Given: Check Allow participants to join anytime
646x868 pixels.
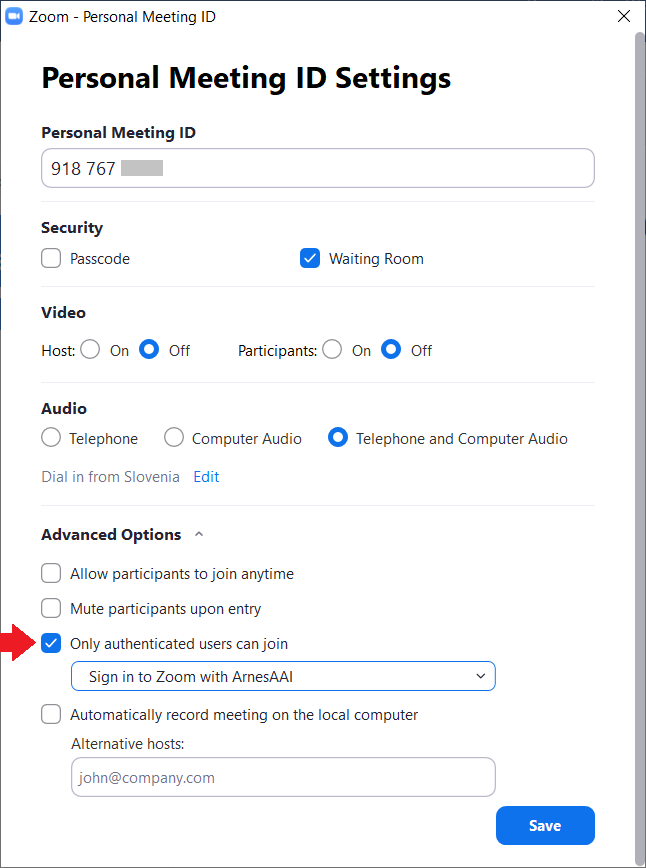Looking at the screenshot, I should click(51, 574).
